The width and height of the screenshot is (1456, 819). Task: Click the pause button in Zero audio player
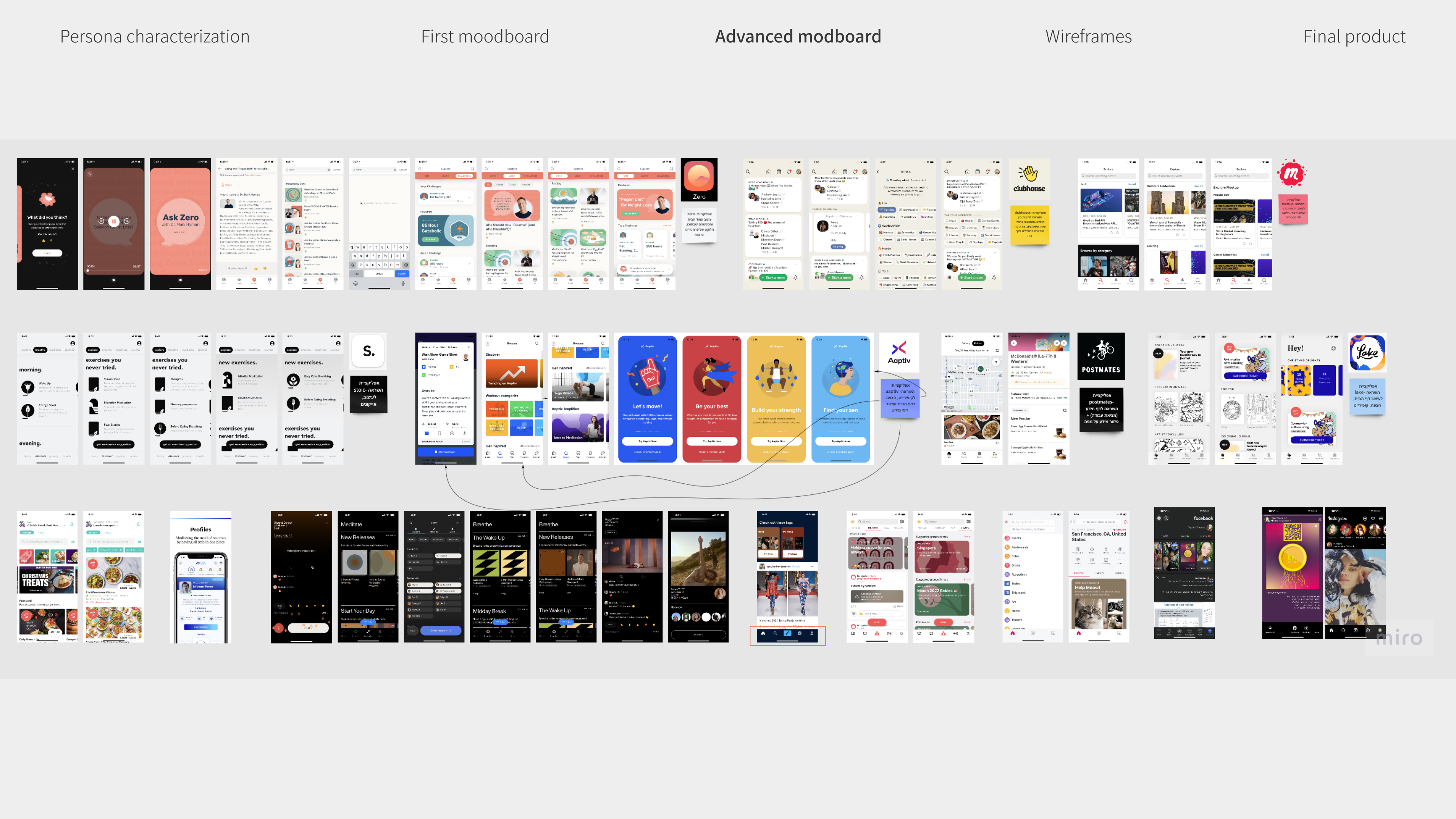coord(114,221)
